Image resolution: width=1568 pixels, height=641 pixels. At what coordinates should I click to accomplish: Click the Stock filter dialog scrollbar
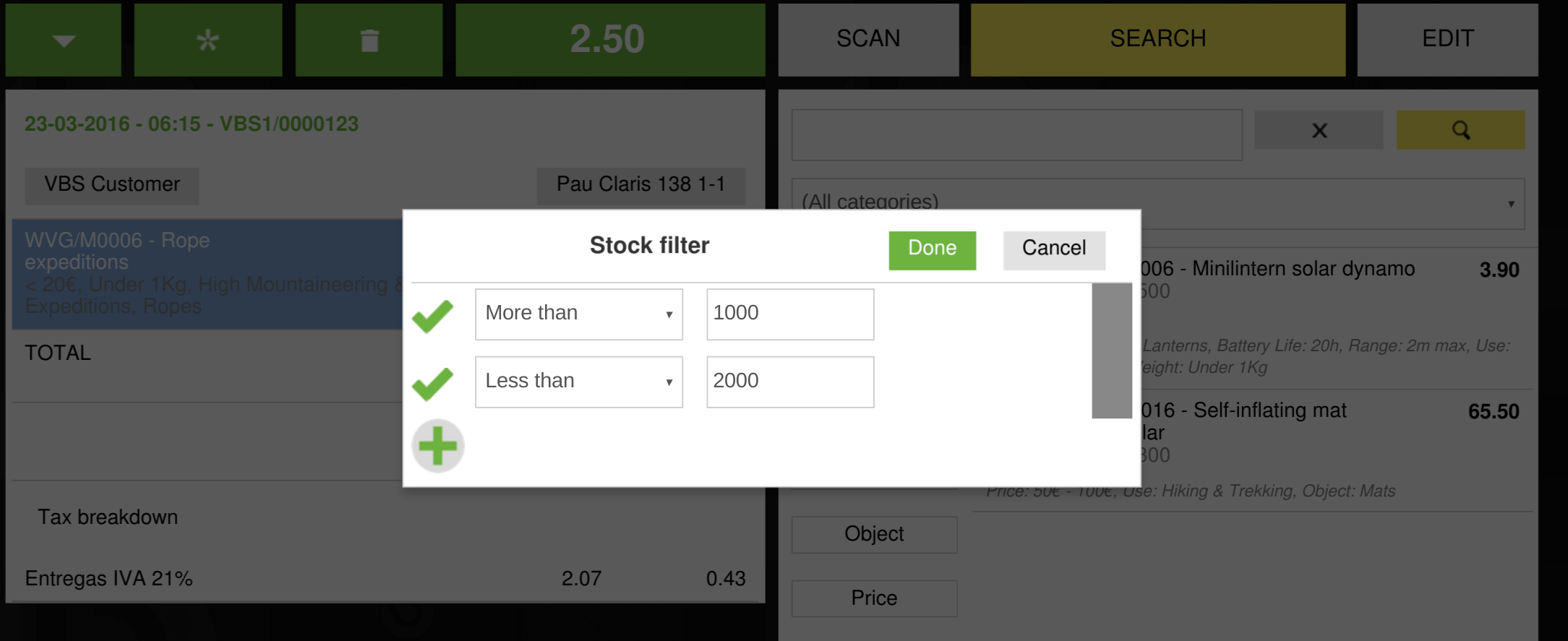(x=1111, y=350)
